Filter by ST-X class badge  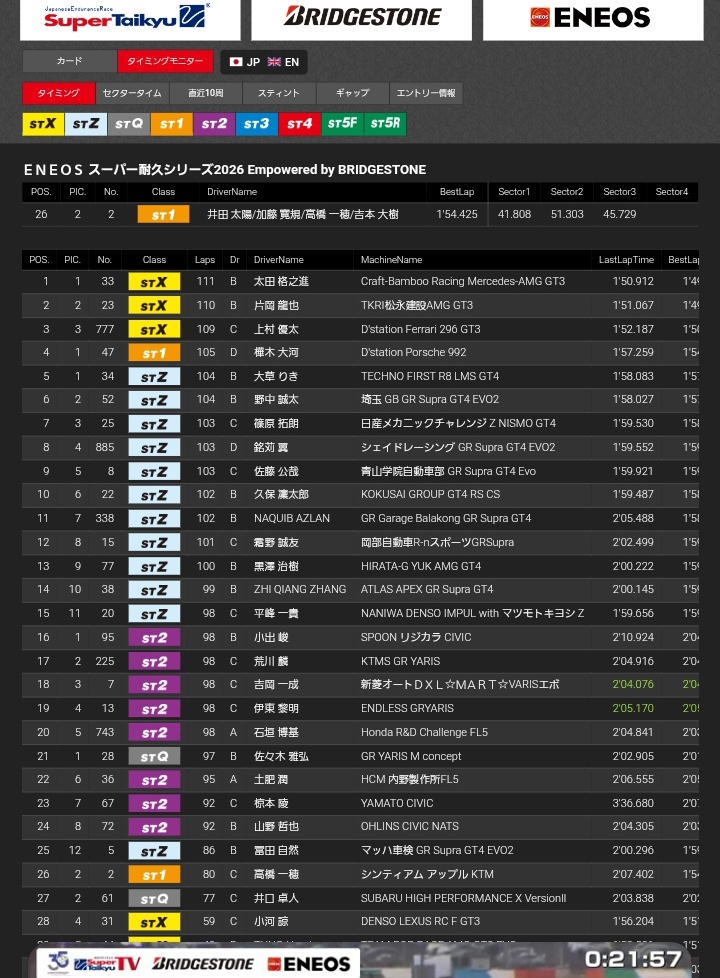pyautogui.click(x=43, y=123)
